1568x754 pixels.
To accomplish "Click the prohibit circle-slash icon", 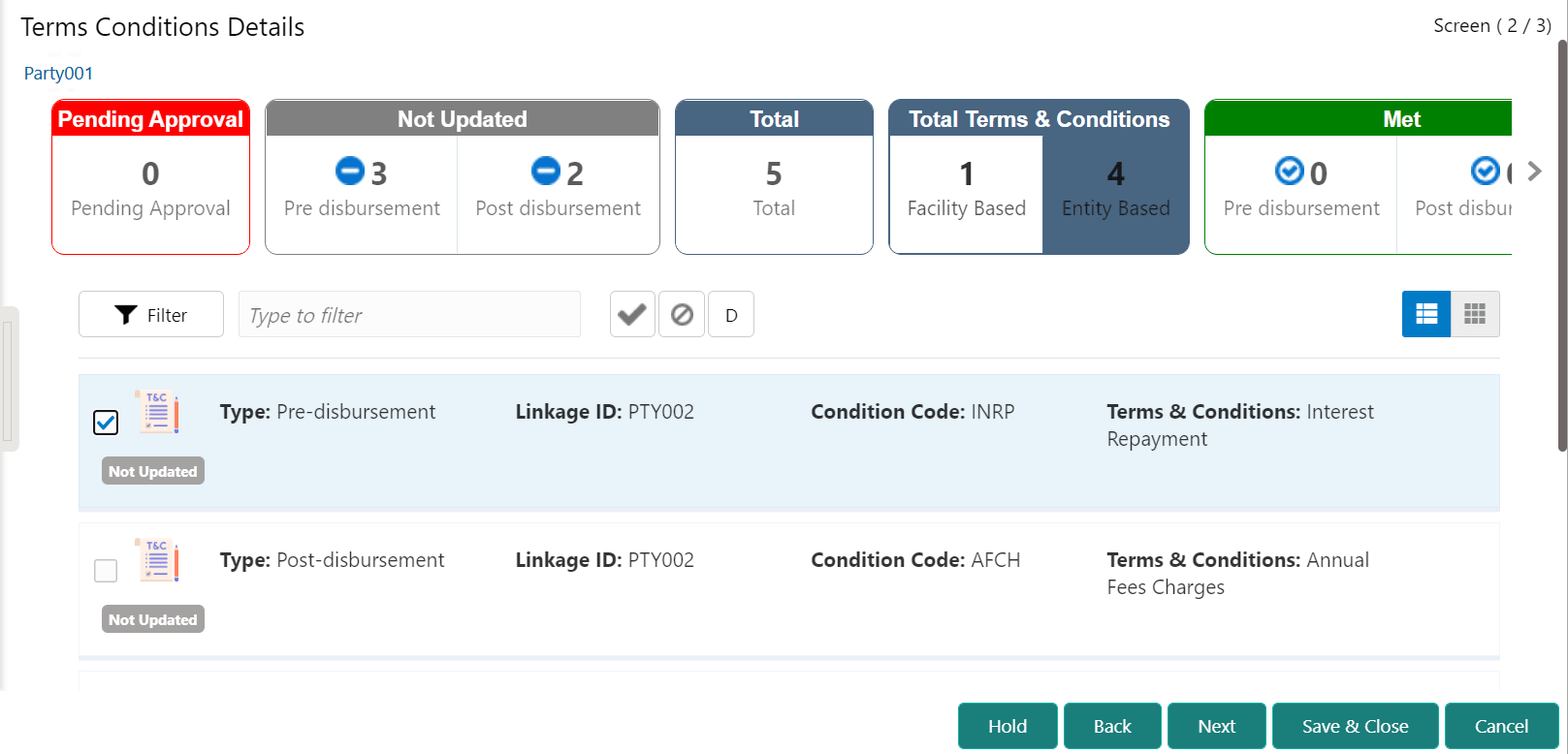I will pos(682,315).
